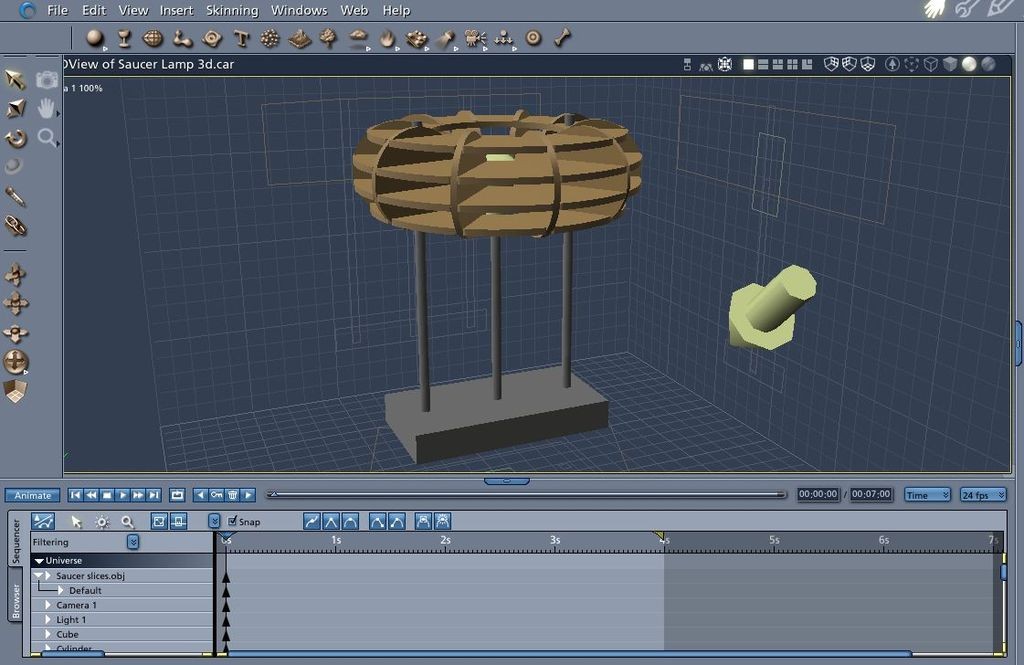Open the Filtering dropdown
Image resolution: width=1024 pixels, height=665 pixels.
pyautogui.click(x=133, y=542)
